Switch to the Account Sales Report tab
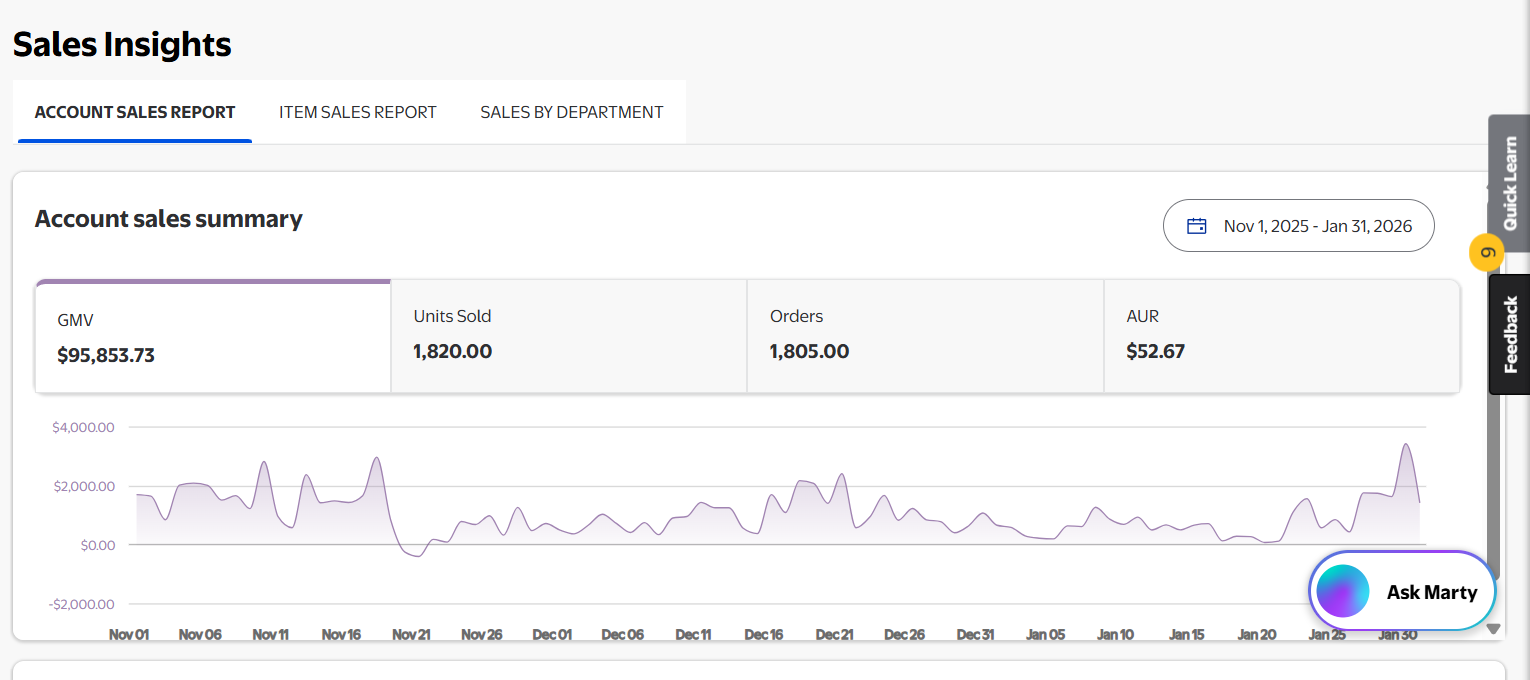 pos(135,112)
